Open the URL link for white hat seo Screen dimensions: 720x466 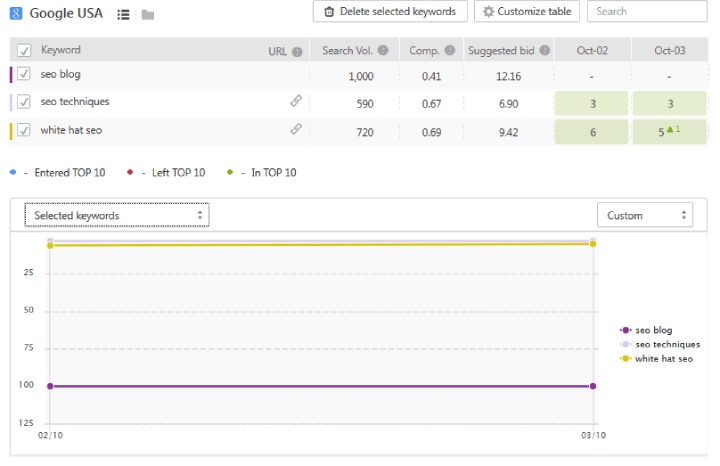coord(296,129)
